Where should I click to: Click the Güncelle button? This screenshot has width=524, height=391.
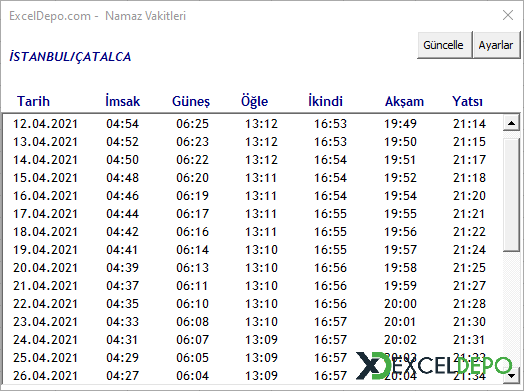coord(444,45)
